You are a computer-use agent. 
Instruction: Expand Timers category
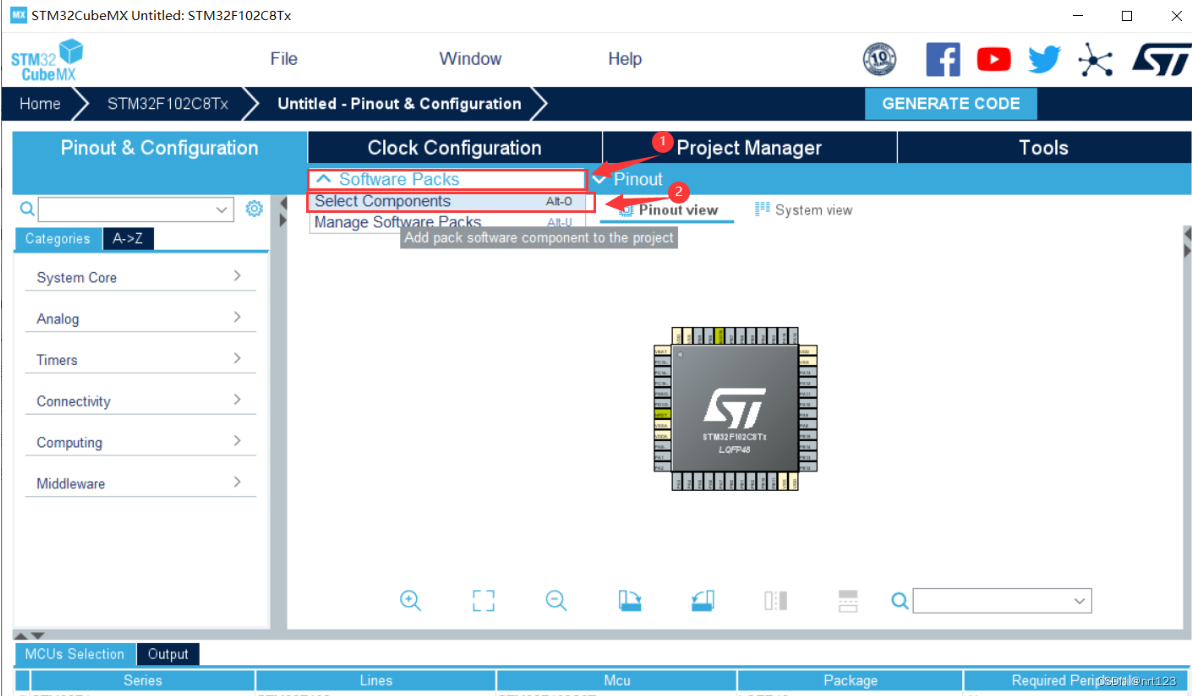click(140, 359)
